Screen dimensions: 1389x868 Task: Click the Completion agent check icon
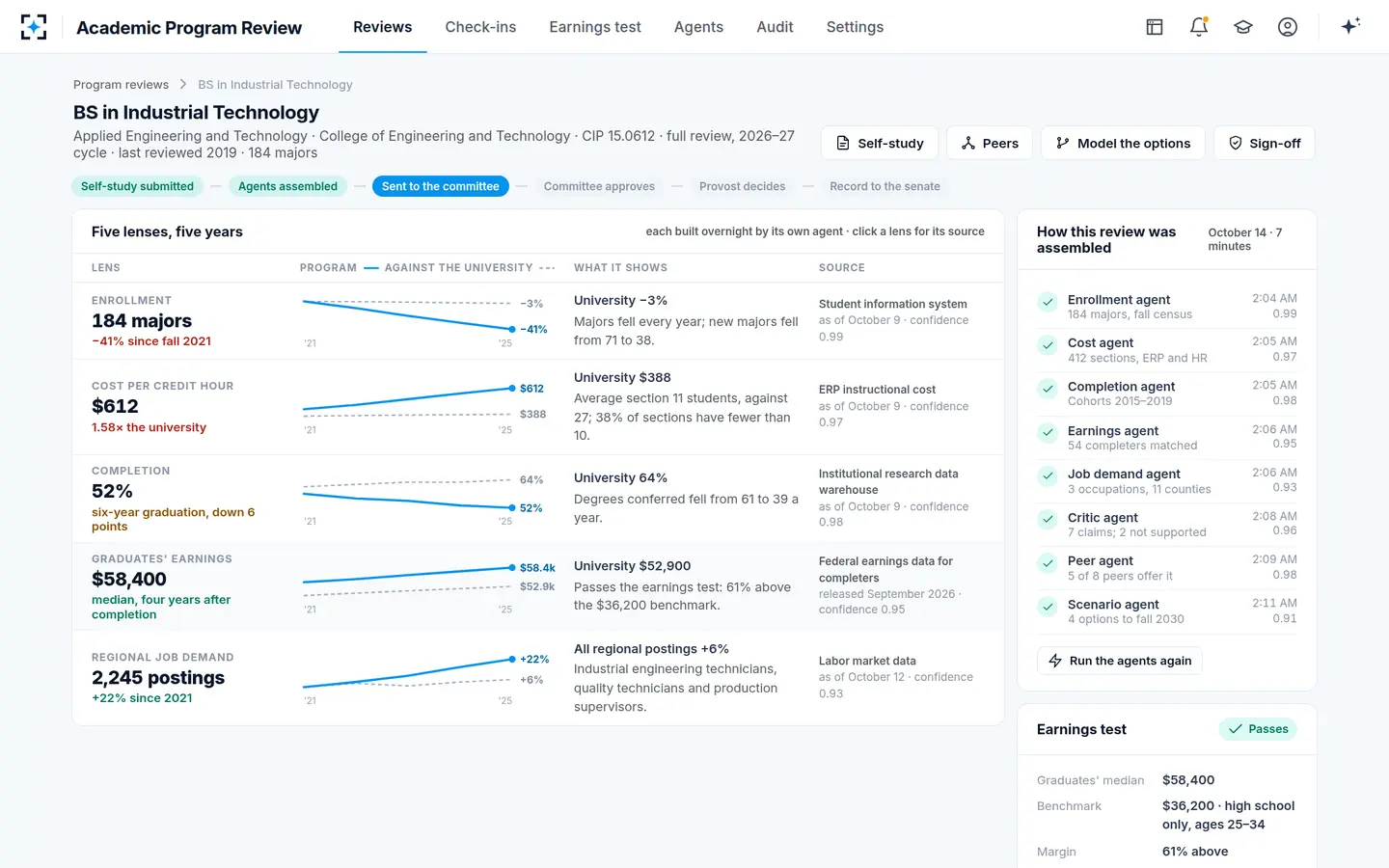pos(1048,389)
